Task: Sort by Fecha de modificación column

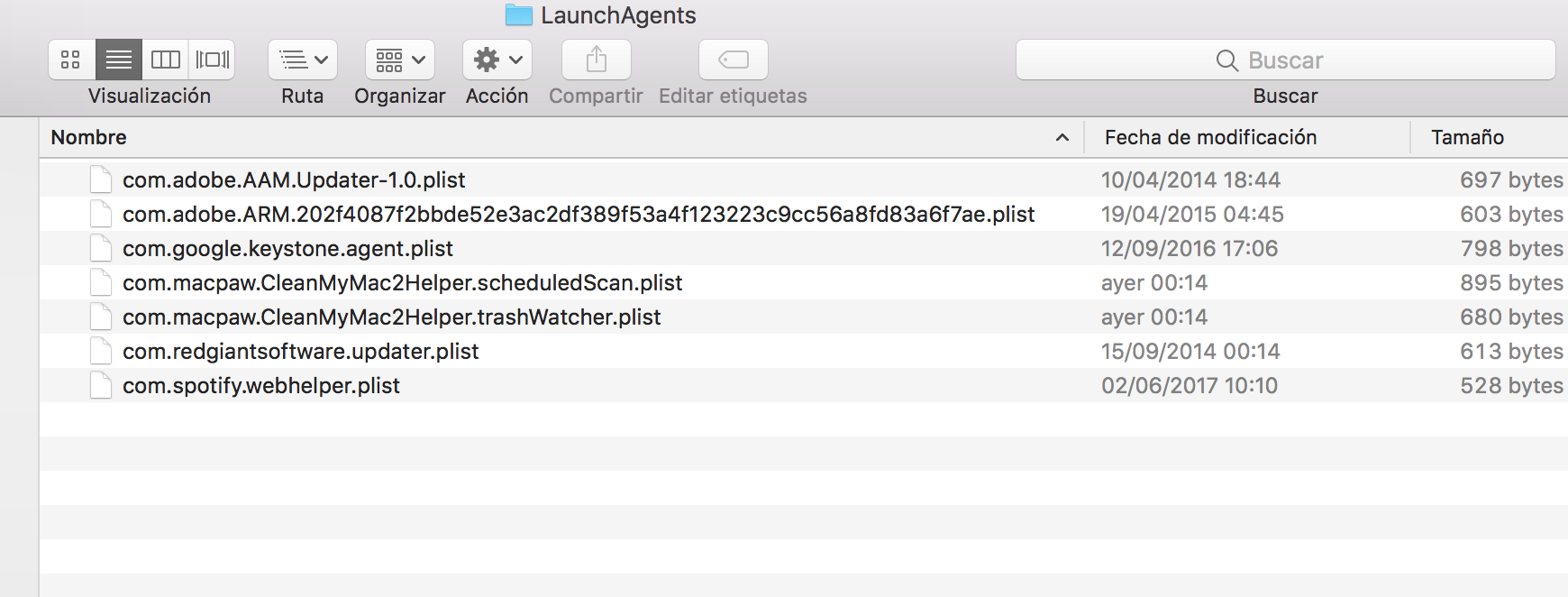Action: [1210, 137]
